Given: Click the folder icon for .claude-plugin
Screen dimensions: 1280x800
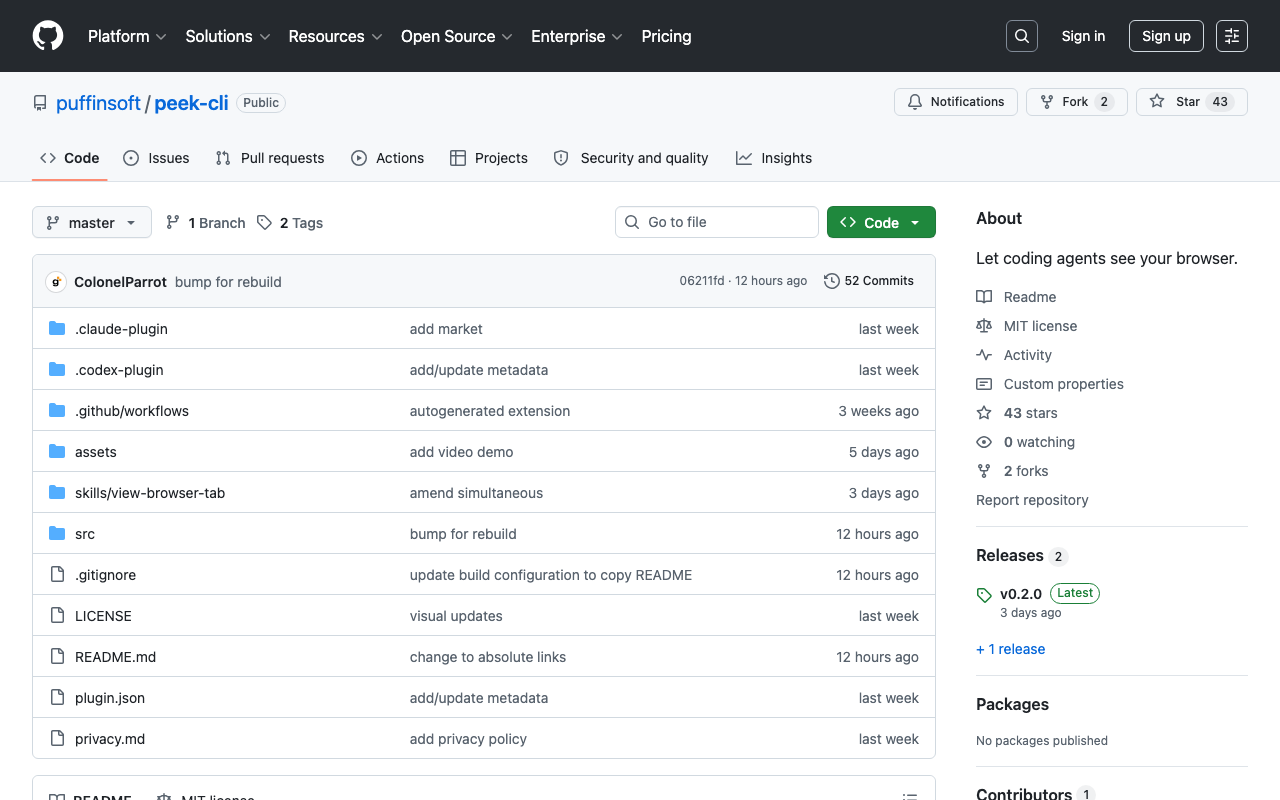Looking at the screenshot, I should click(57, 329).
